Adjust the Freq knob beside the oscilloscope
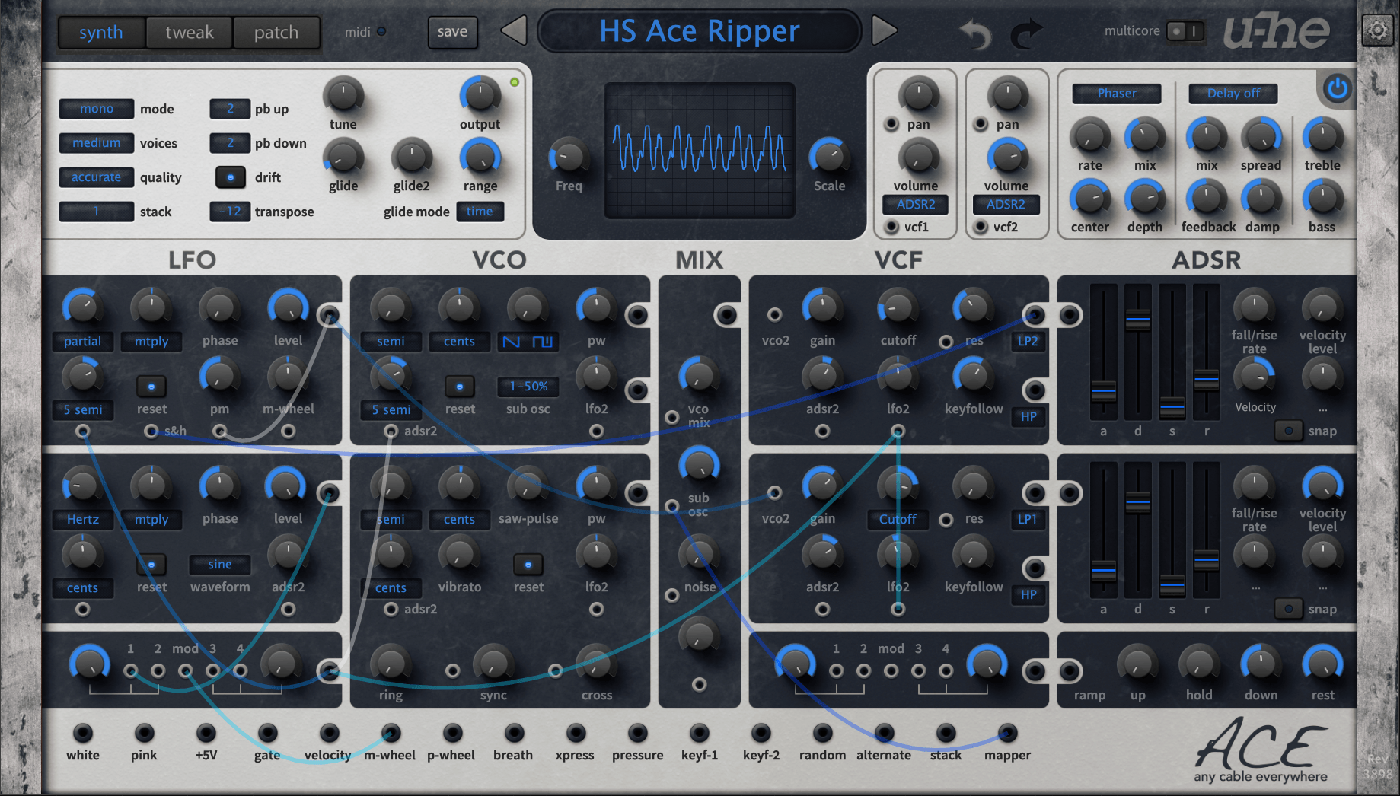The image size is (1400, 796). [567, 155]
